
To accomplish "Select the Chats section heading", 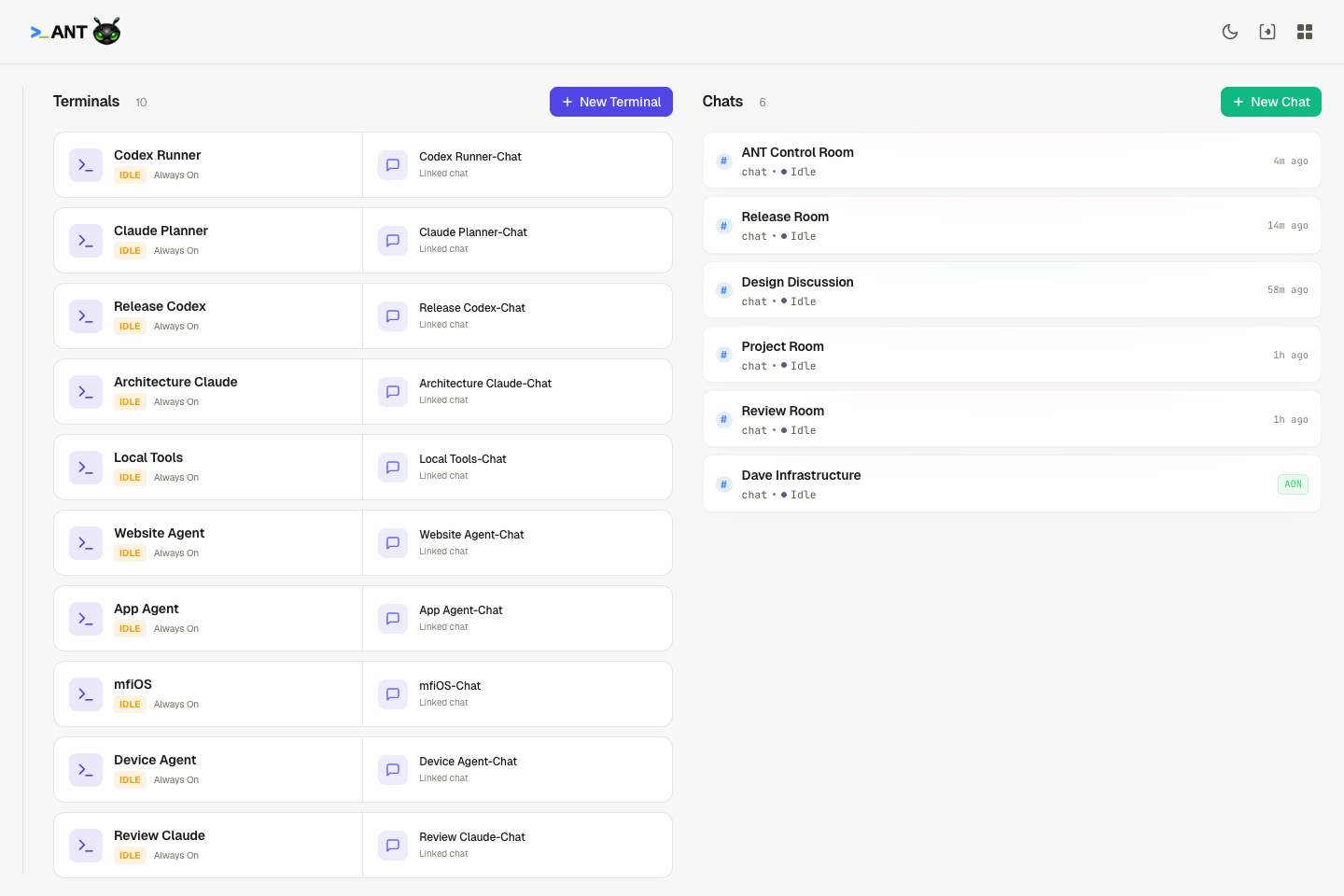I will point(721,101).
